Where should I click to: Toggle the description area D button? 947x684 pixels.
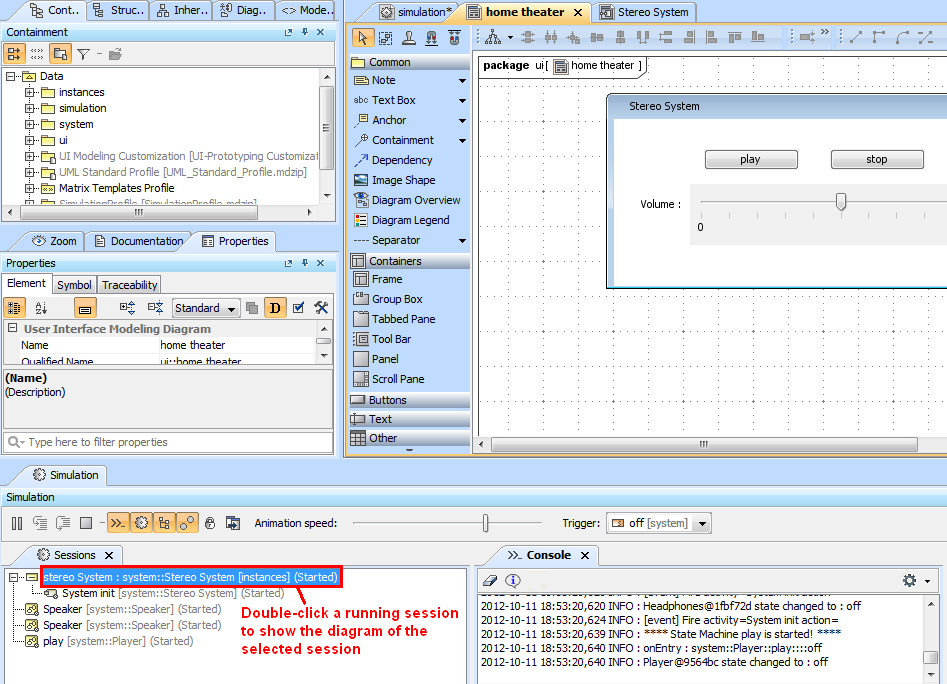(275, 308)
